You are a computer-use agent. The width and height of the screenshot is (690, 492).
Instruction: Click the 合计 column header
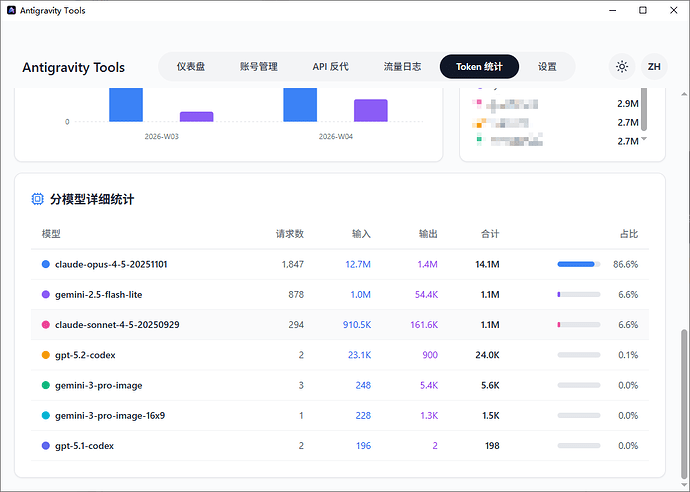pyautogui.click(x=490, y=234)
